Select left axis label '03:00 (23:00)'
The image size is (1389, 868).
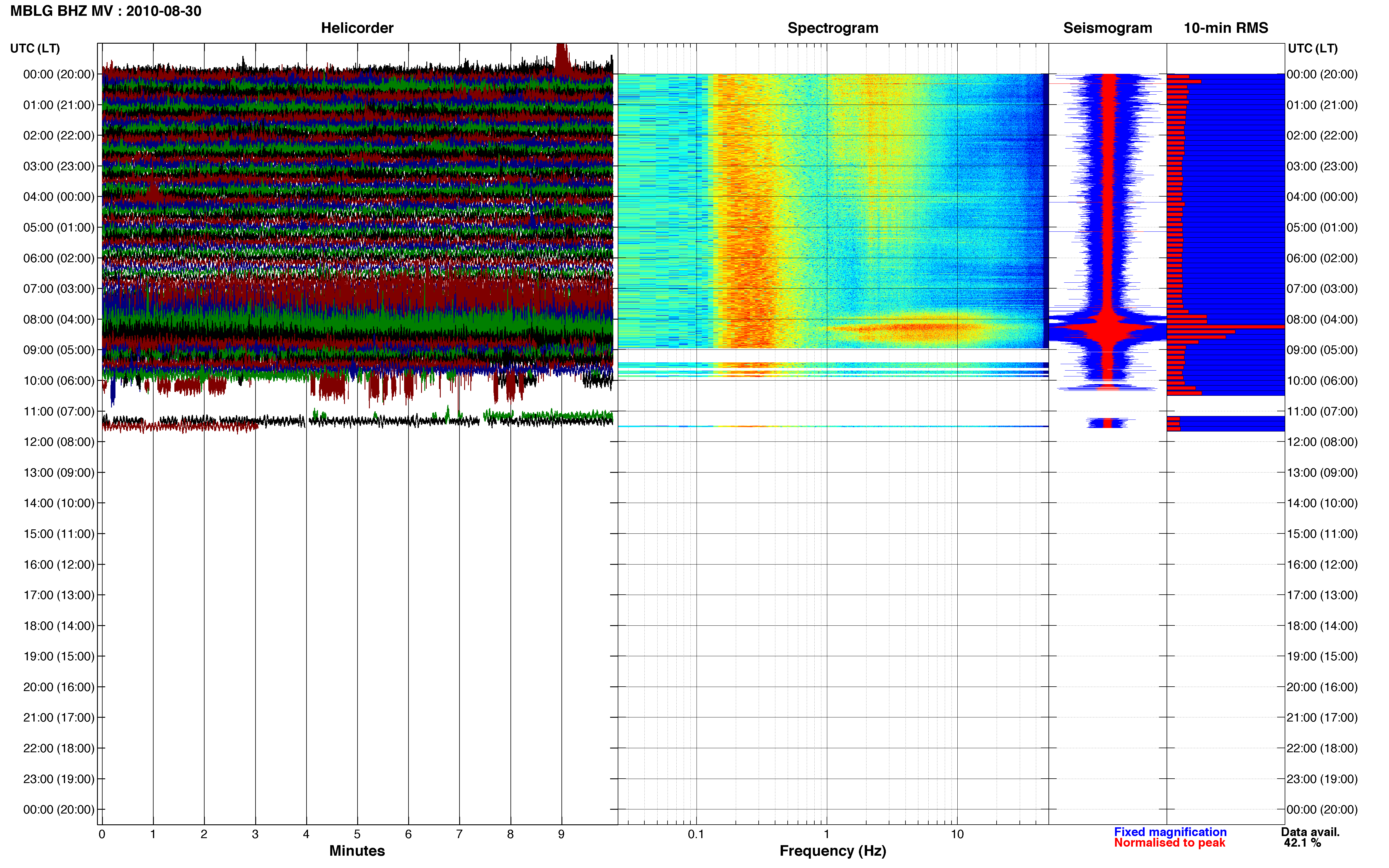coord(59,166)
